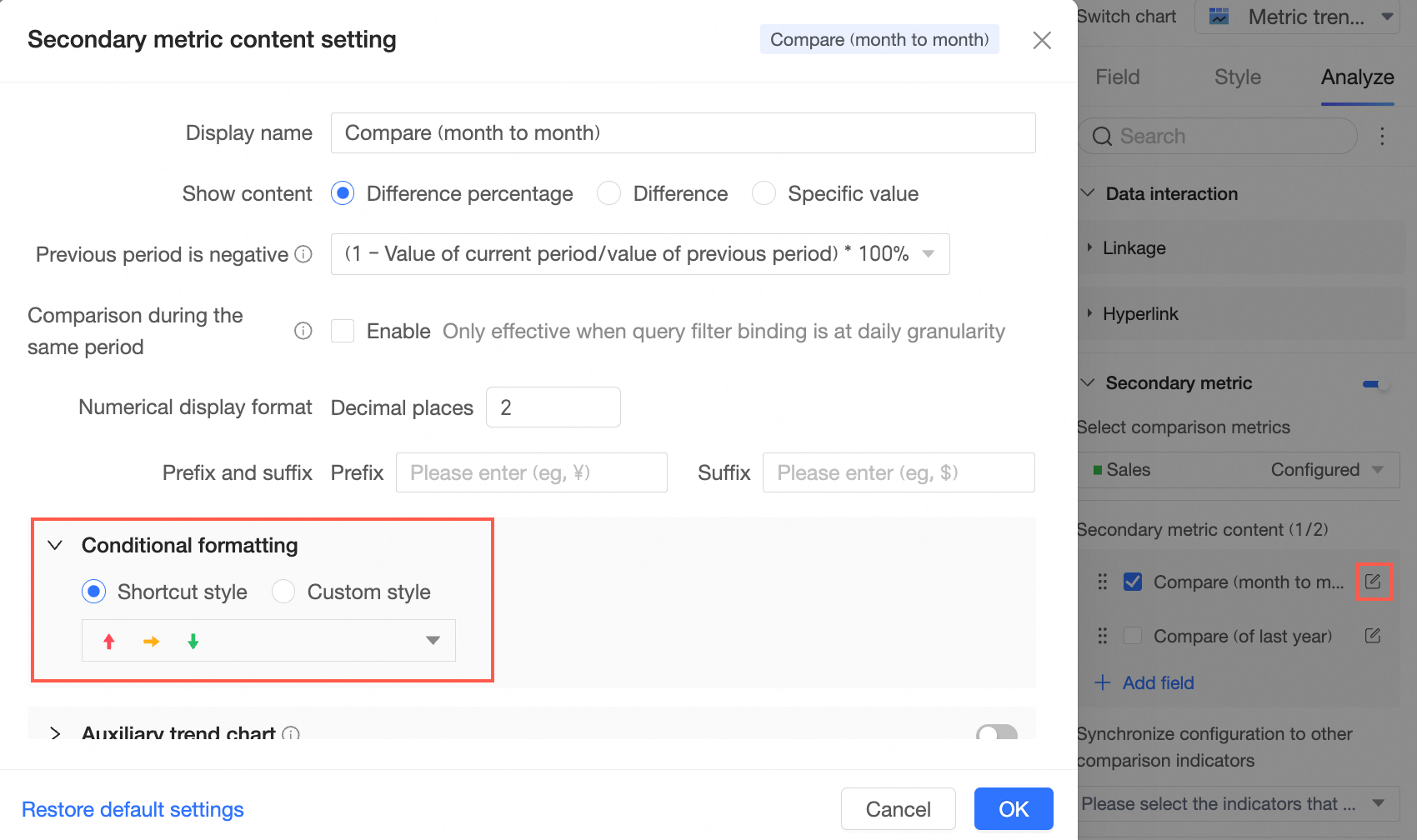Click info icon for Comparison during same period
This screenshot has height=840, width=1417.
303,331
